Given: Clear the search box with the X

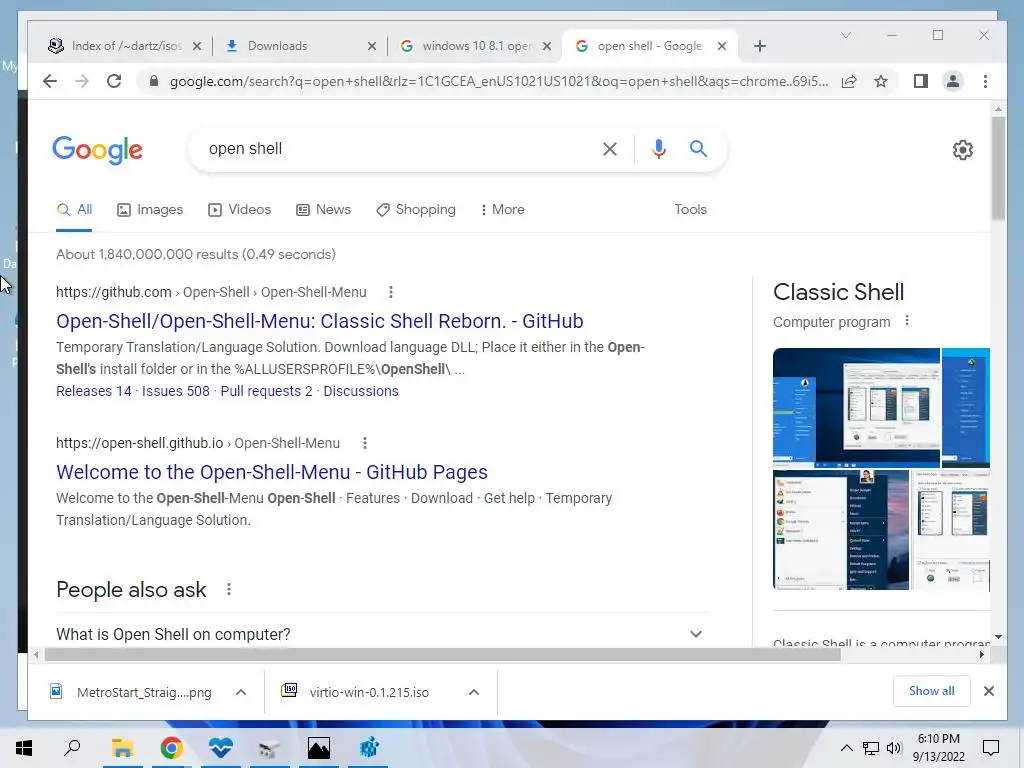Looking at the screenshot, I should point(609,149).
